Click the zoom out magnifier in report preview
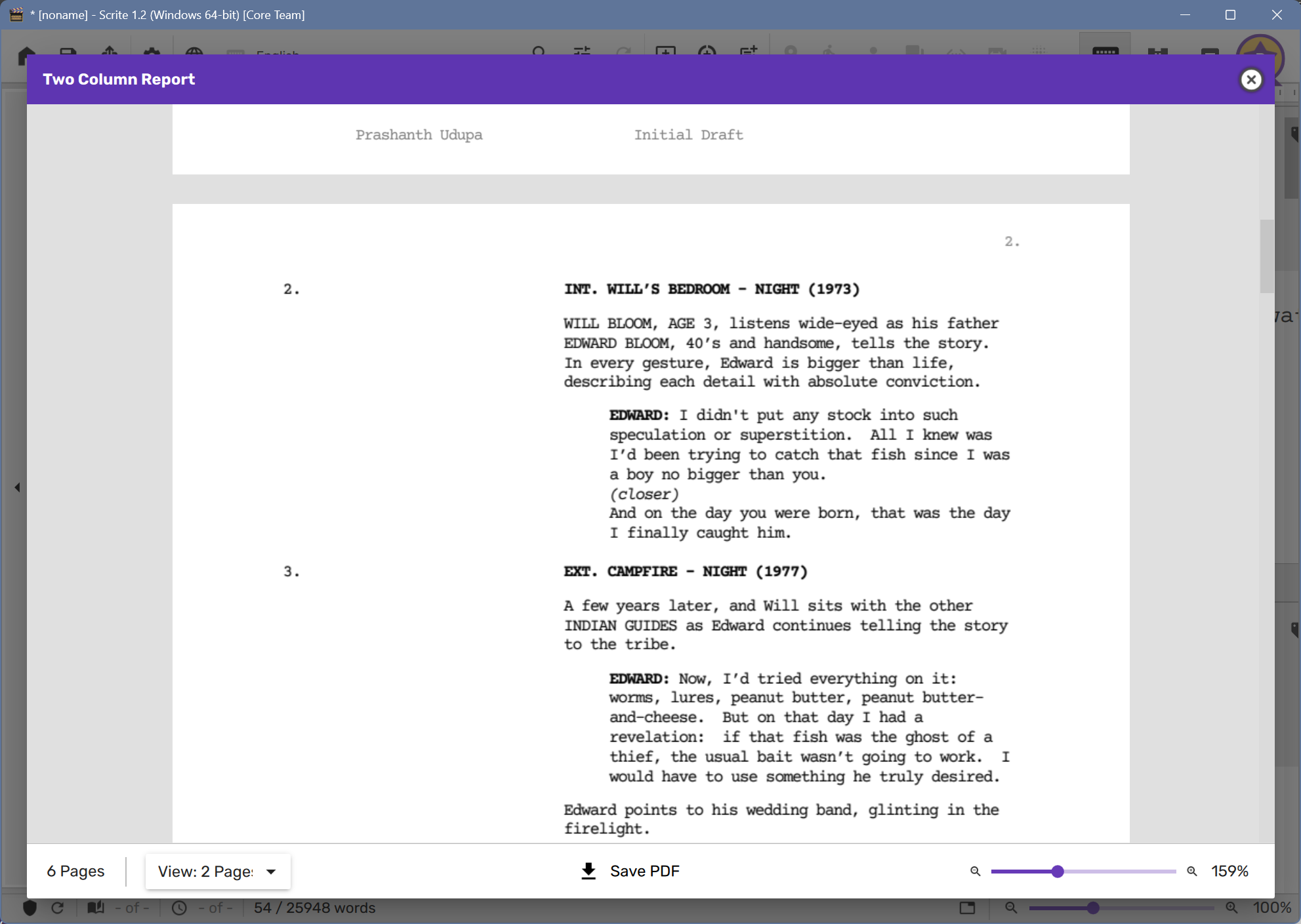The width and height of the screenshot is (1301, 924). (975, 872)
